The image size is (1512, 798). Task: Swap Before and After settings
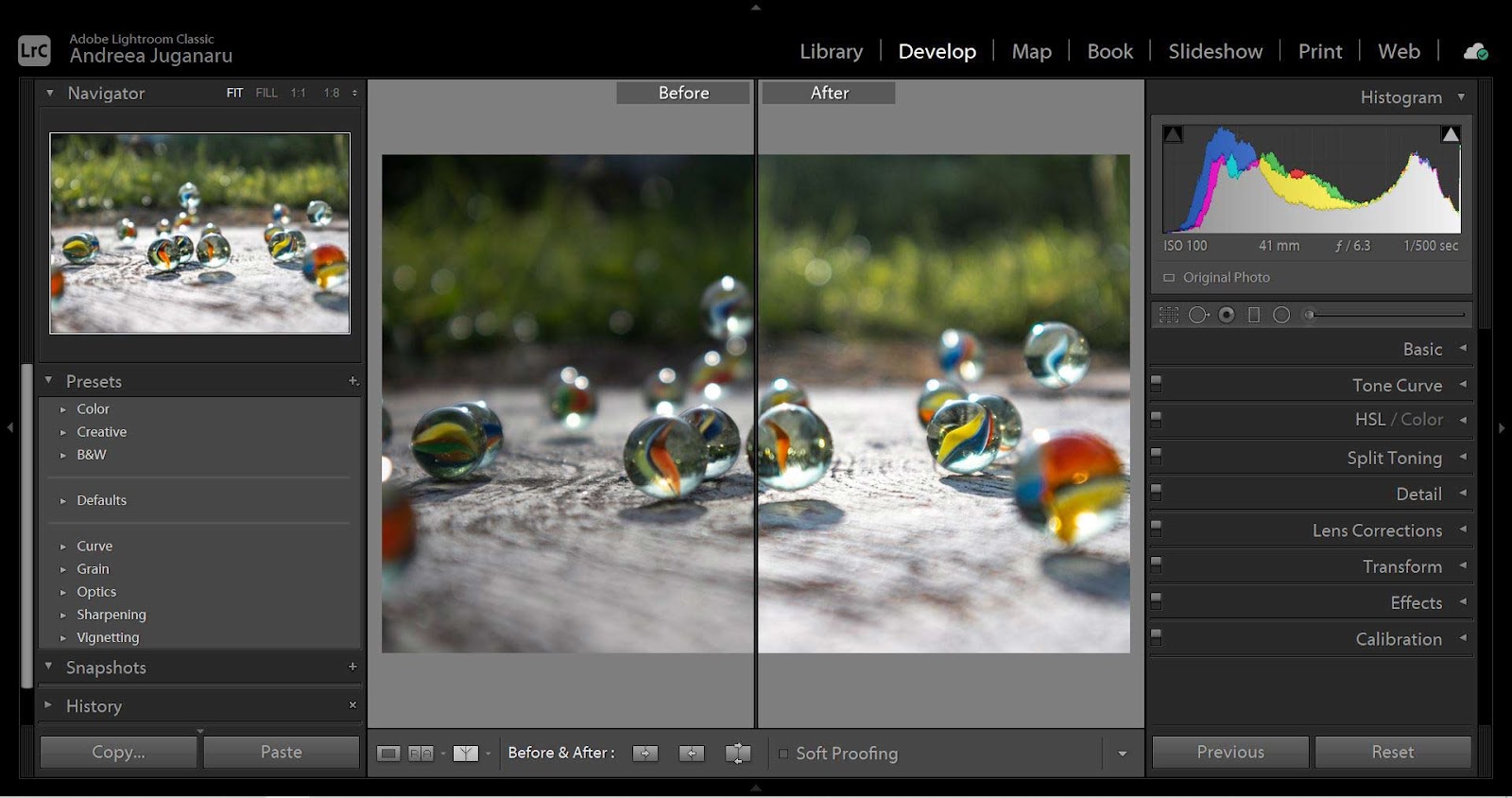[x=738, y=754]
